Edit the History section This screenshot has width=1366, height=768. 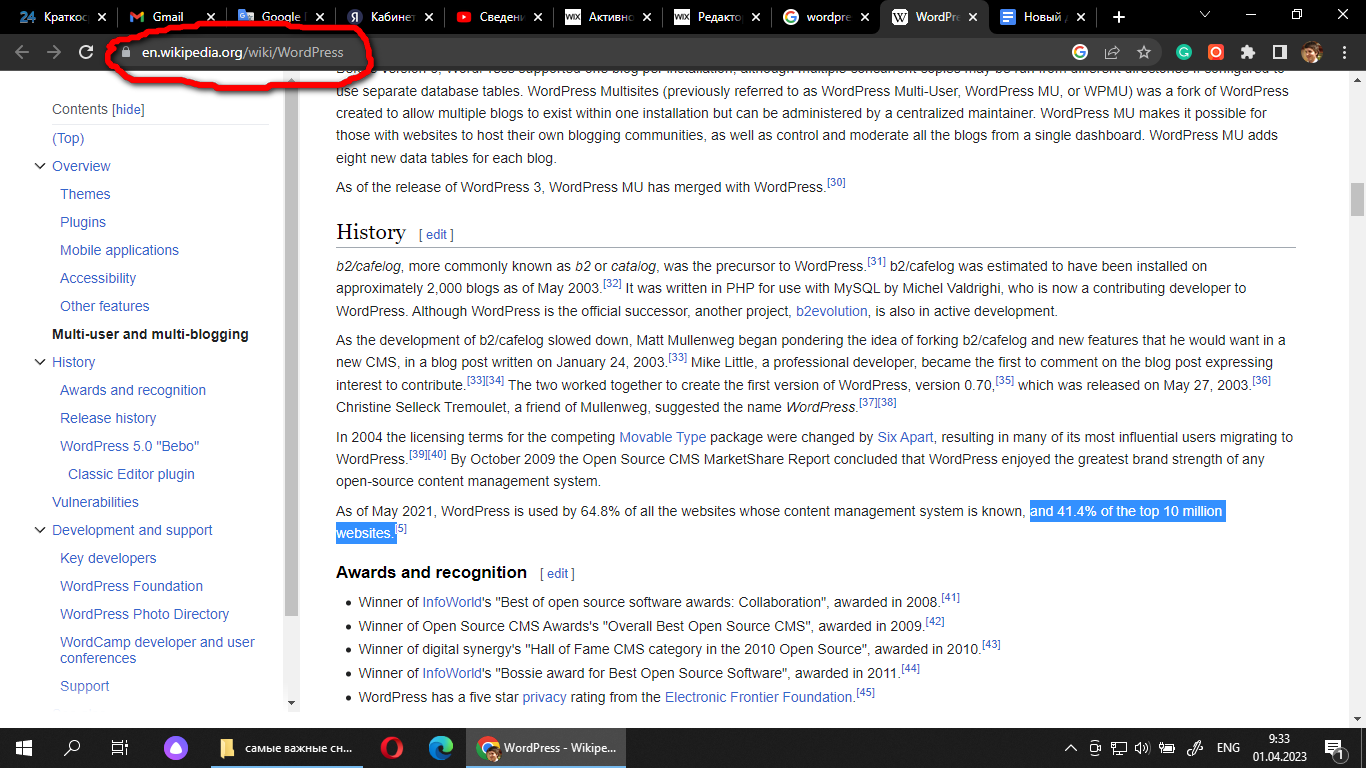(437, 235)
